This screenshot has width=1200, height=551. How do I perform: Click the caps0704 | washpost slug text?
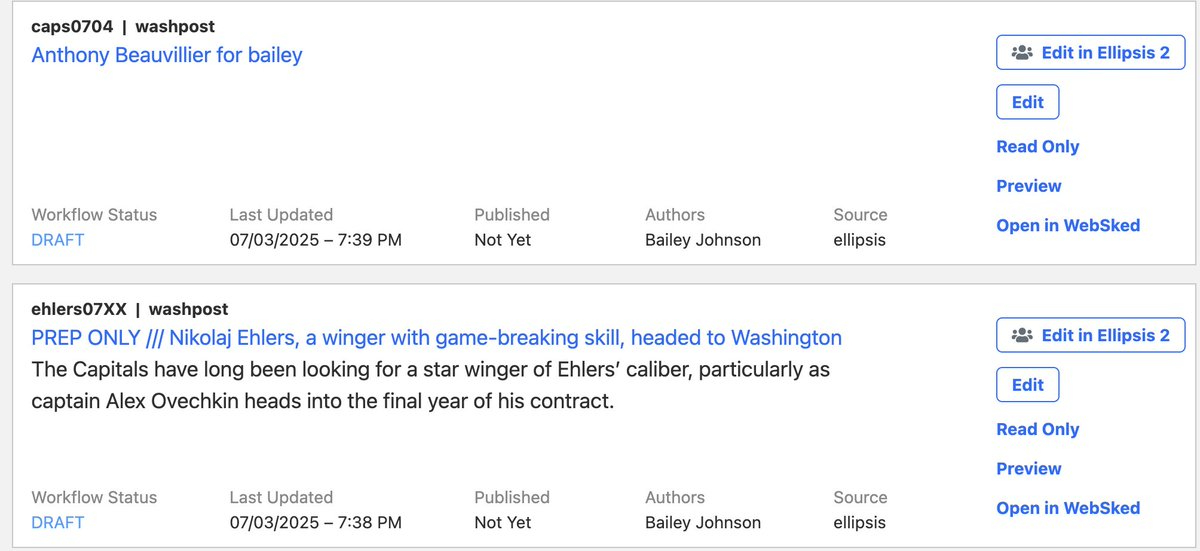point(122,27)
